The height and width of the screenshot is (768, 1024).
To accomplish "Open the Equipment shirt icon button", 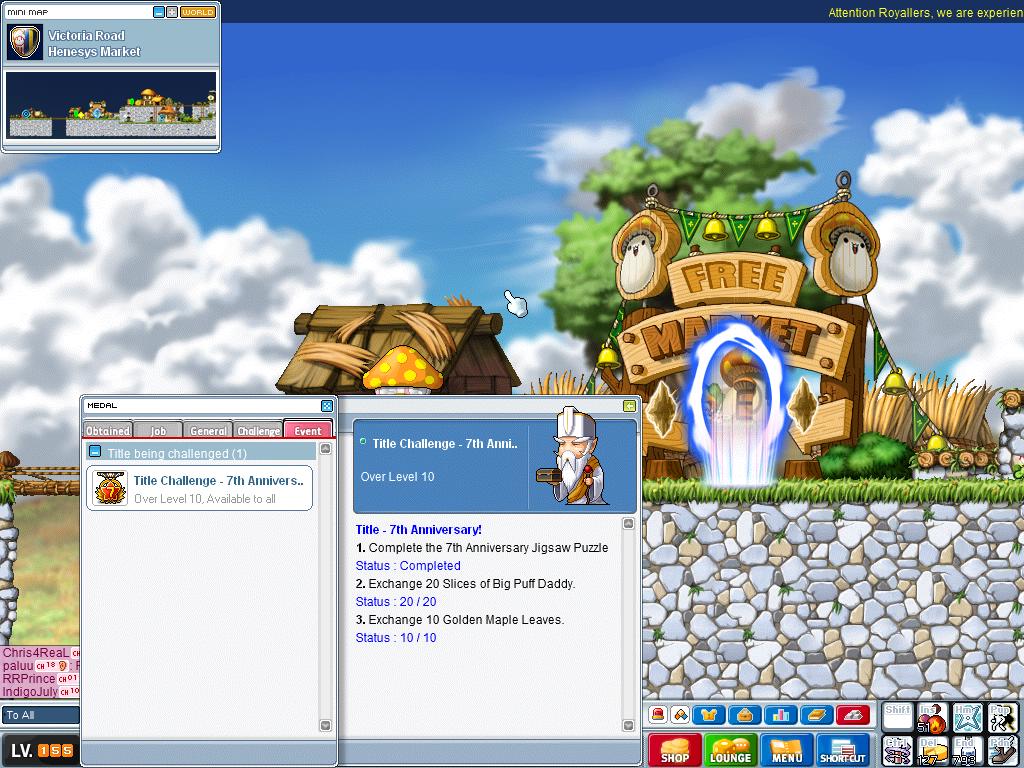I will (x=709, y=715).
